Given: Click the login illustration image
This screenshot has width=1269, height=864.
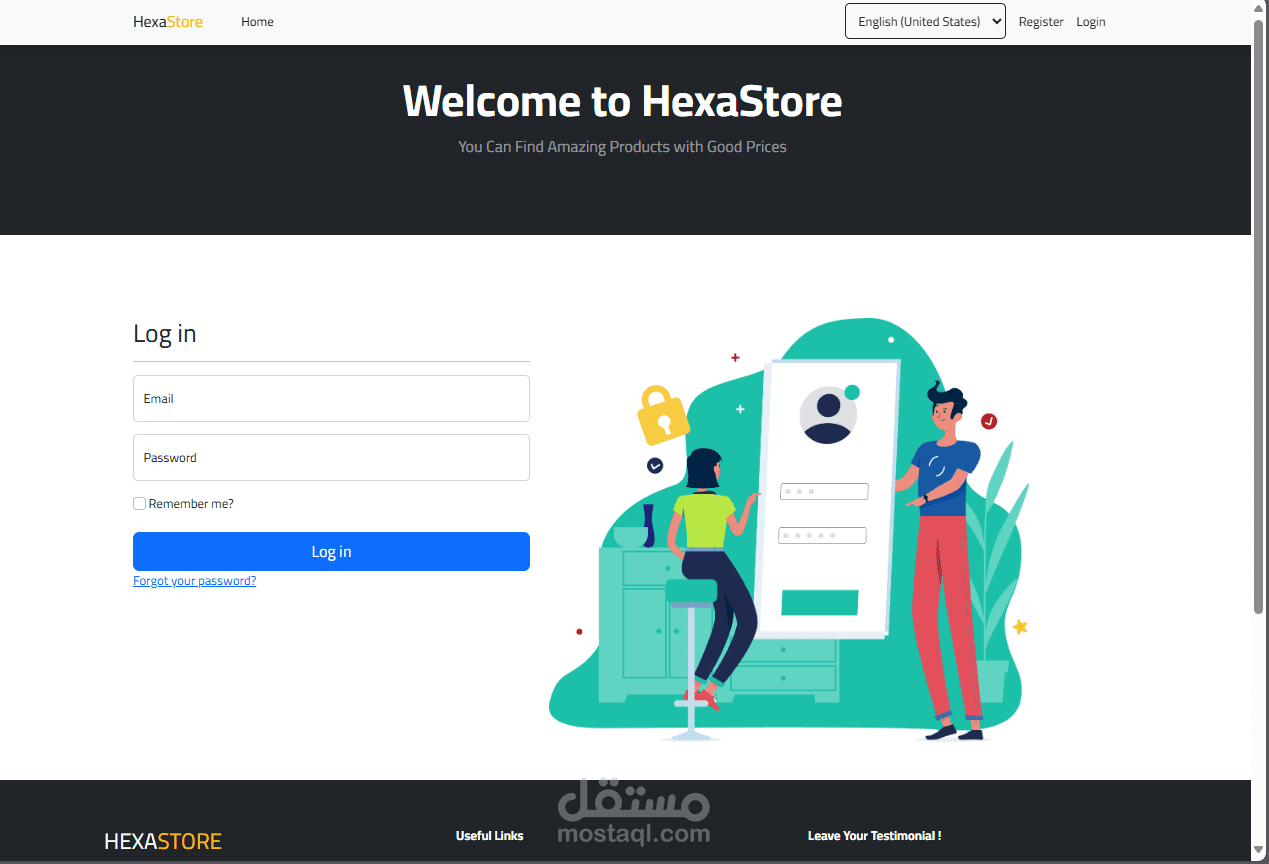Looking at the screenshot, I should pyautogui.click(x=789, y=530).
